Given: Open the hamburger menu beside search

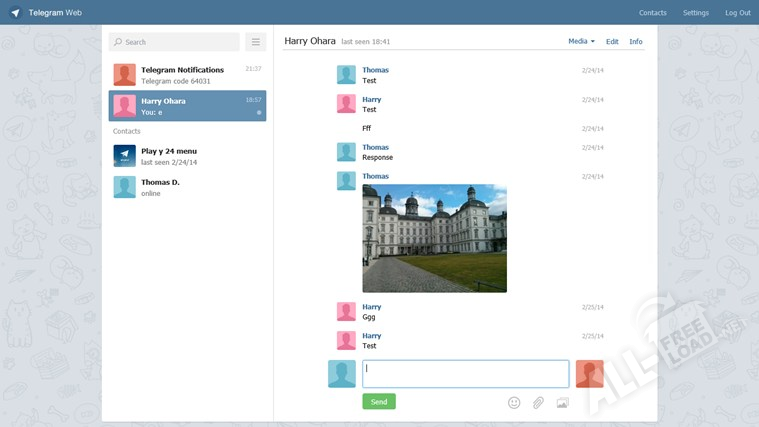Looking at the screenshot, I should point(255,42).
